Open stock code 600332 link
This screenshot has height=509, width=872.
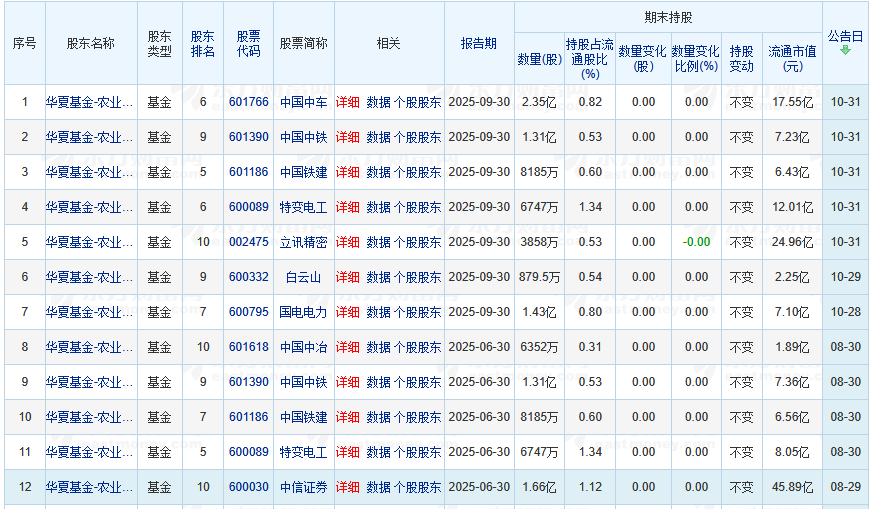[249, 277]
